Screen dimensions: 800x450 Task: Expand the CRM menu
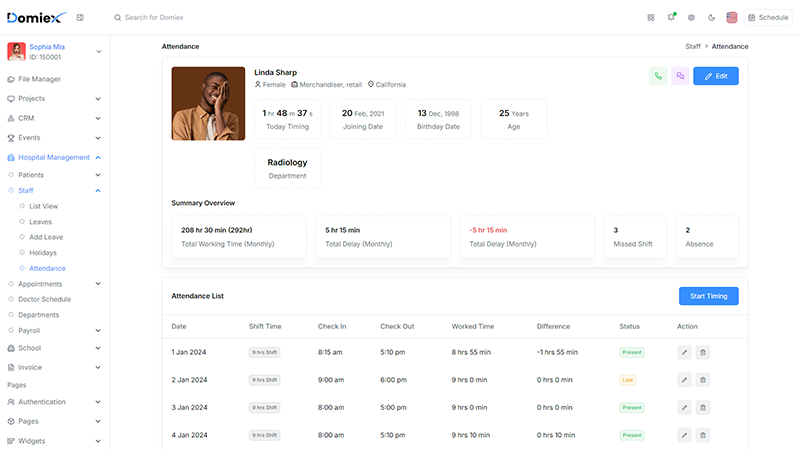click(x=54, y=118)
